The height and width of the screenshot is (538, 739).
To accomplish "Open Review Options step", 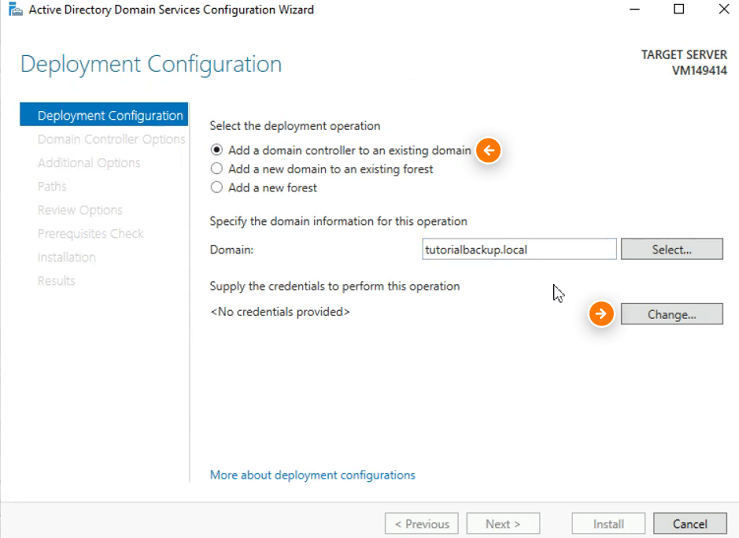I will pyautogui.click(x=80, y=210).
